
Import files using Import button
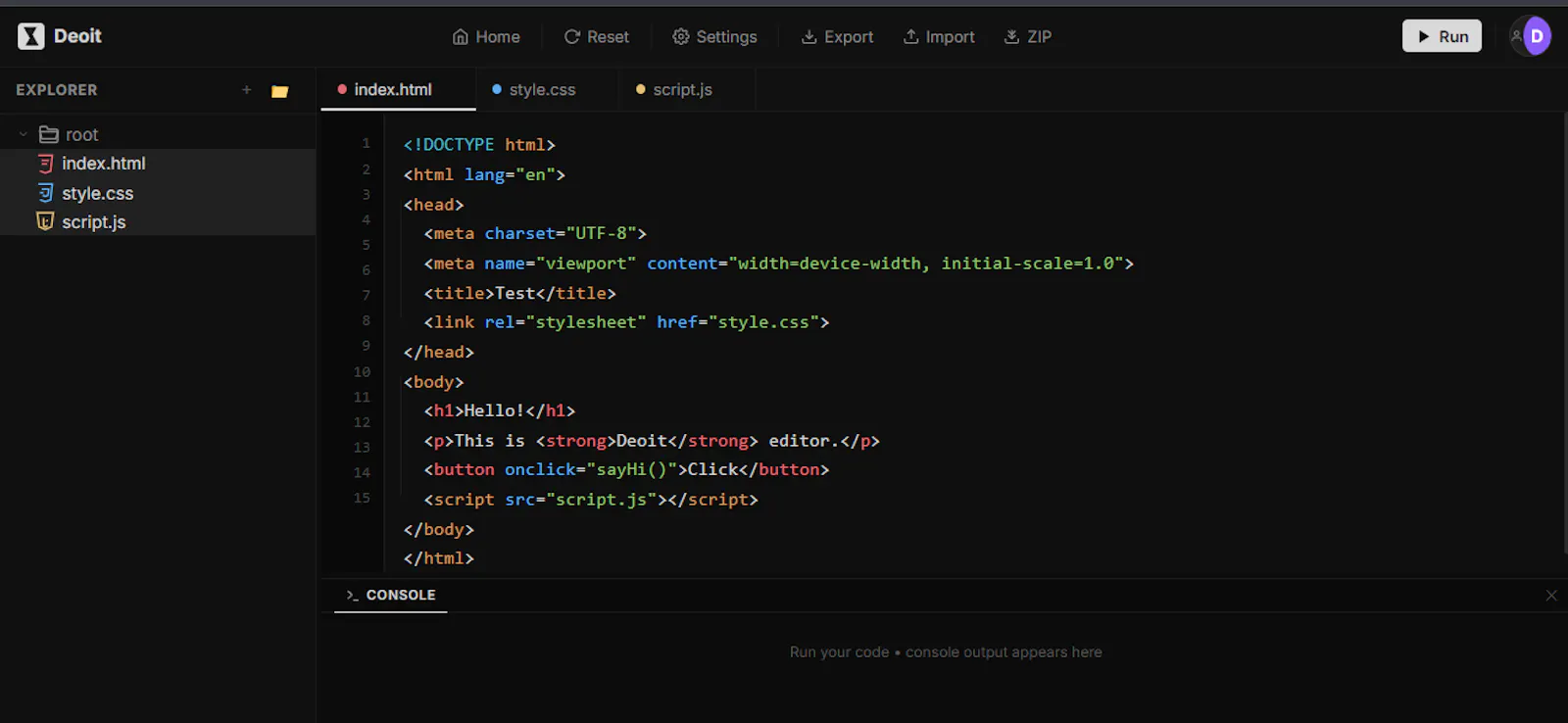coord(939,36)
